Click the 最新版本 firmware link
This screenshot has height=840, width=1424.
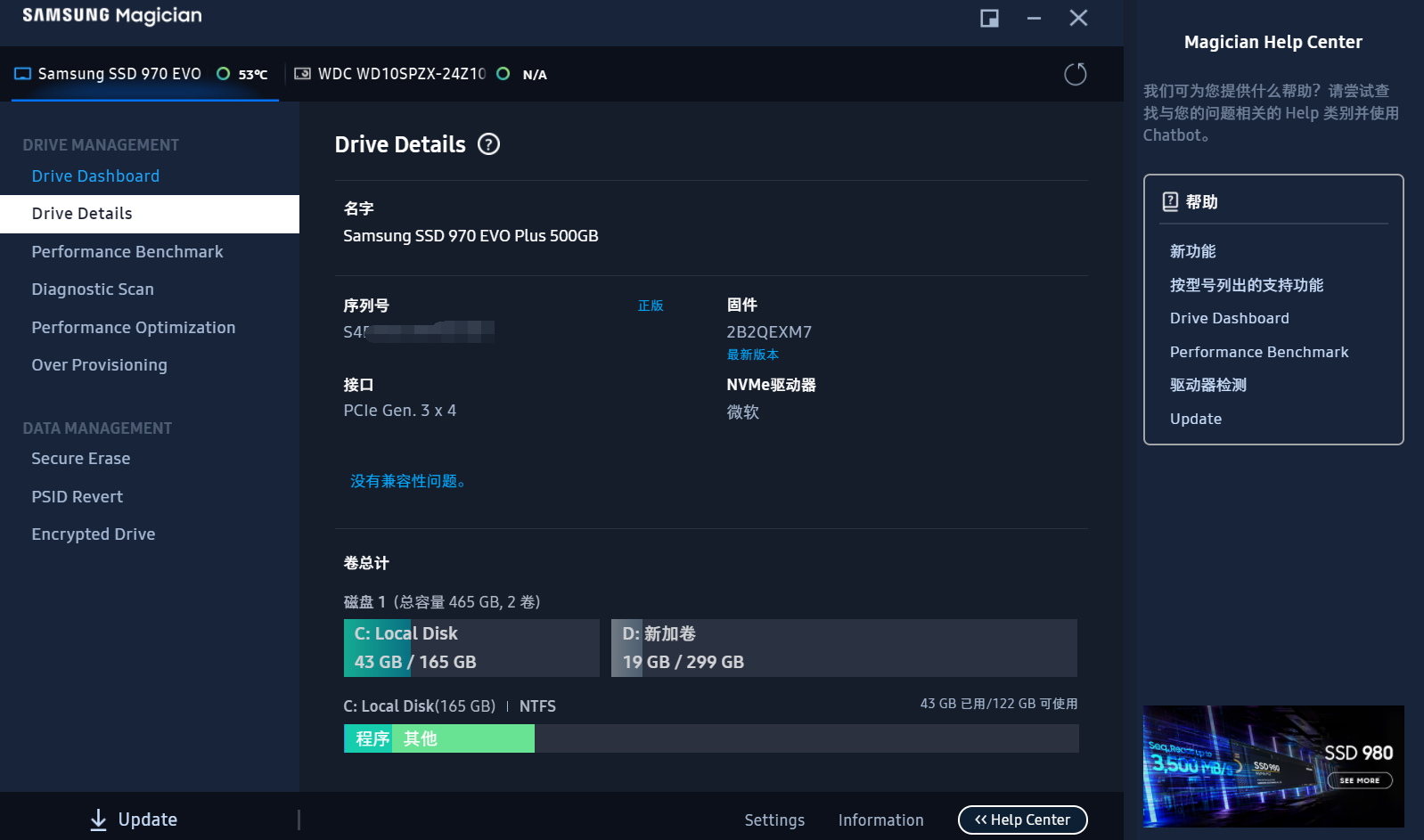(x=753, y=355)
